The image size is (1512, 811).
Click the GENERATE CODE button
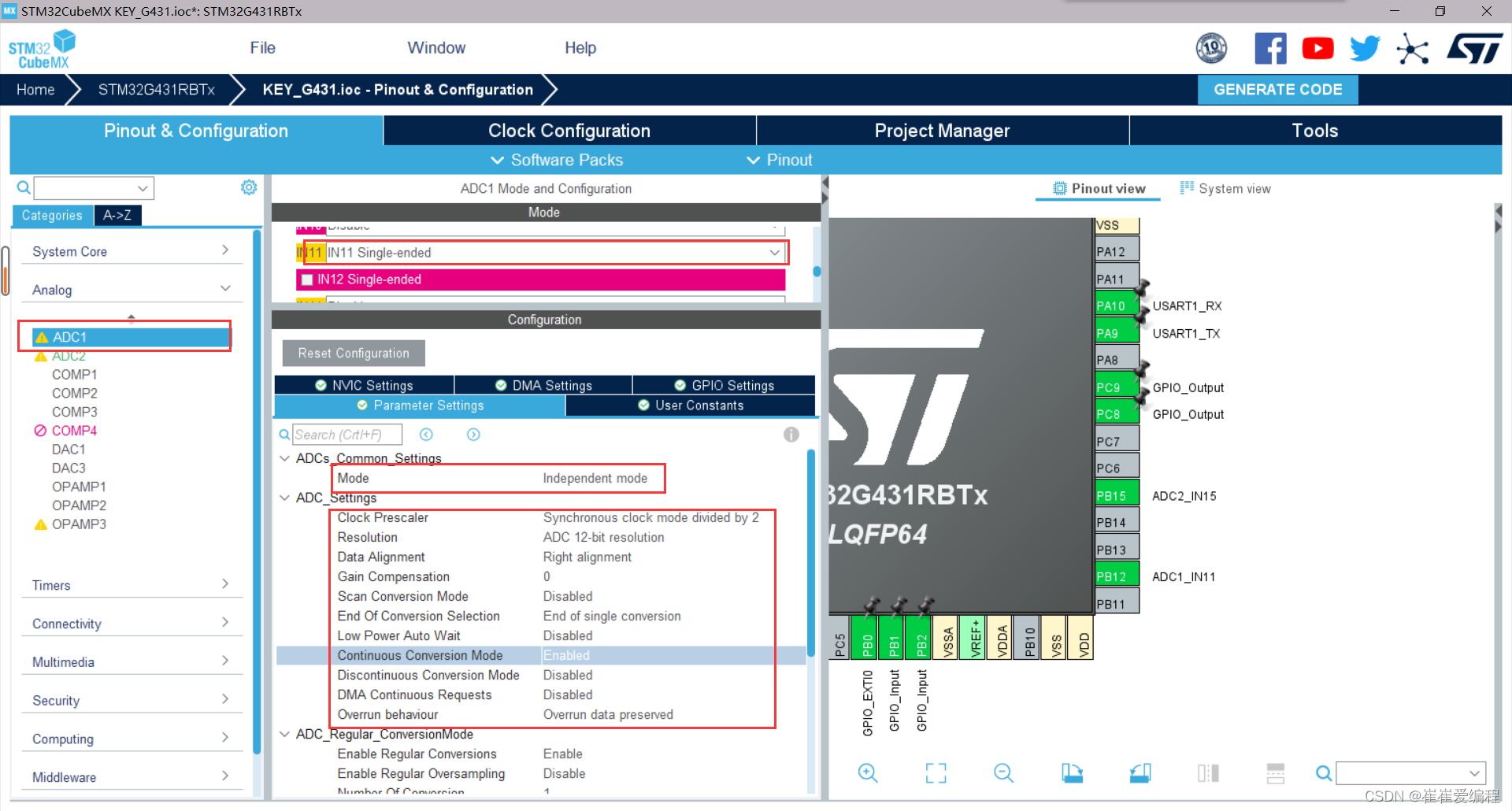1277,90
